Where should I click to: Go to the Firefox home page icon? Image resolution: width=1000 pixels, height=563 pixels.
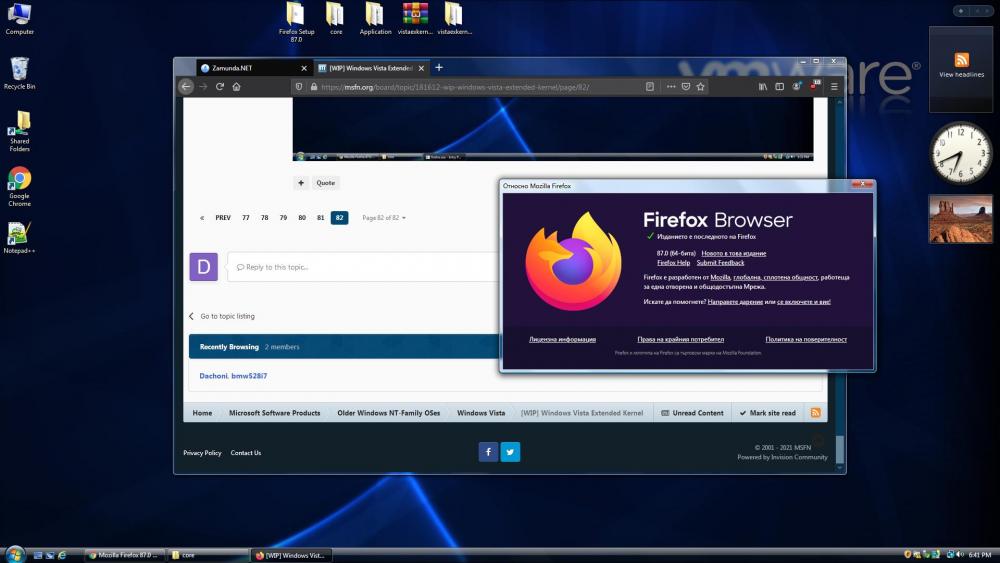pyautogui.click(x=236, y=87)
